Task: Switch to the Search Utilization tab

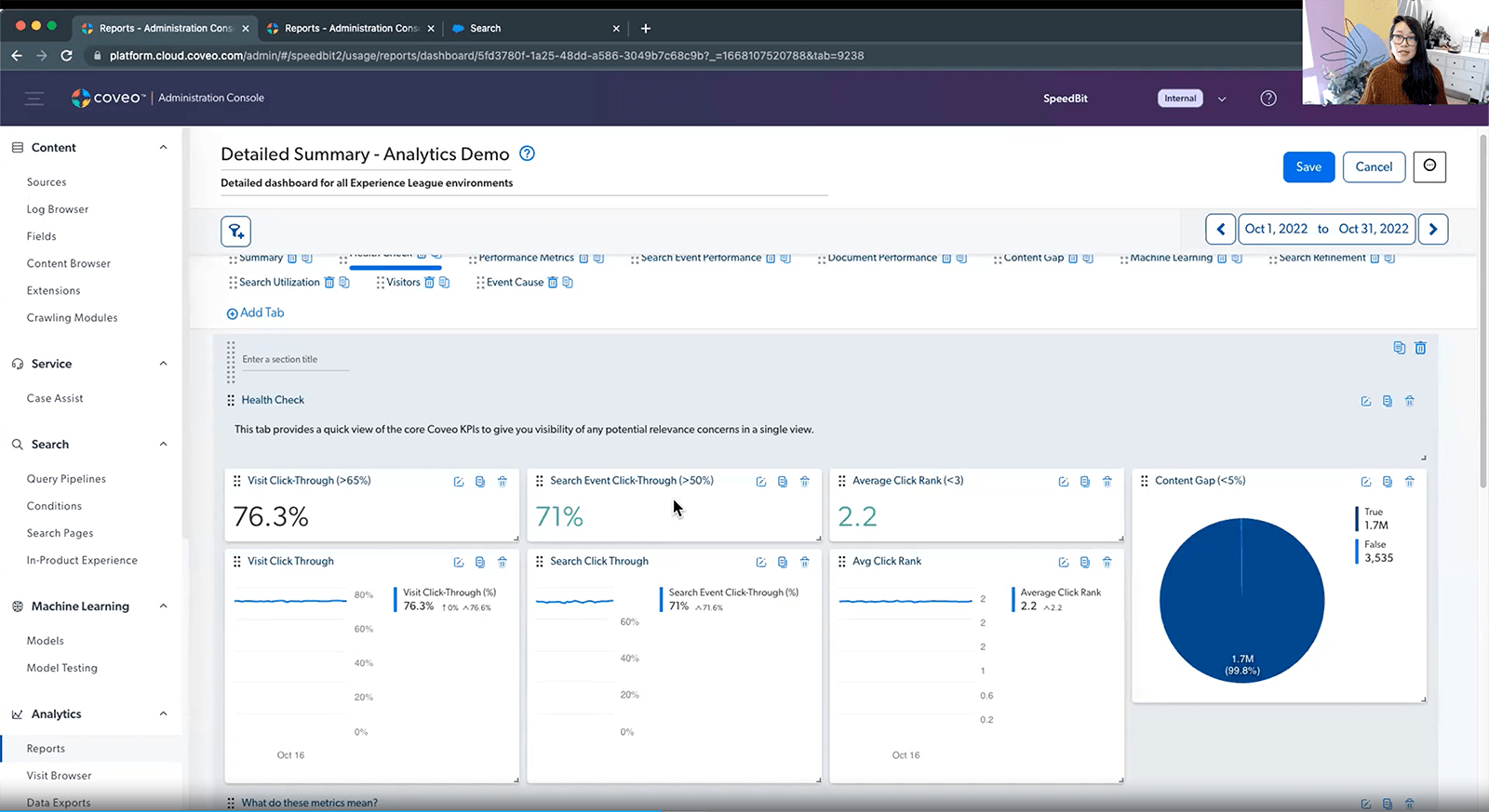Action: 279,283
